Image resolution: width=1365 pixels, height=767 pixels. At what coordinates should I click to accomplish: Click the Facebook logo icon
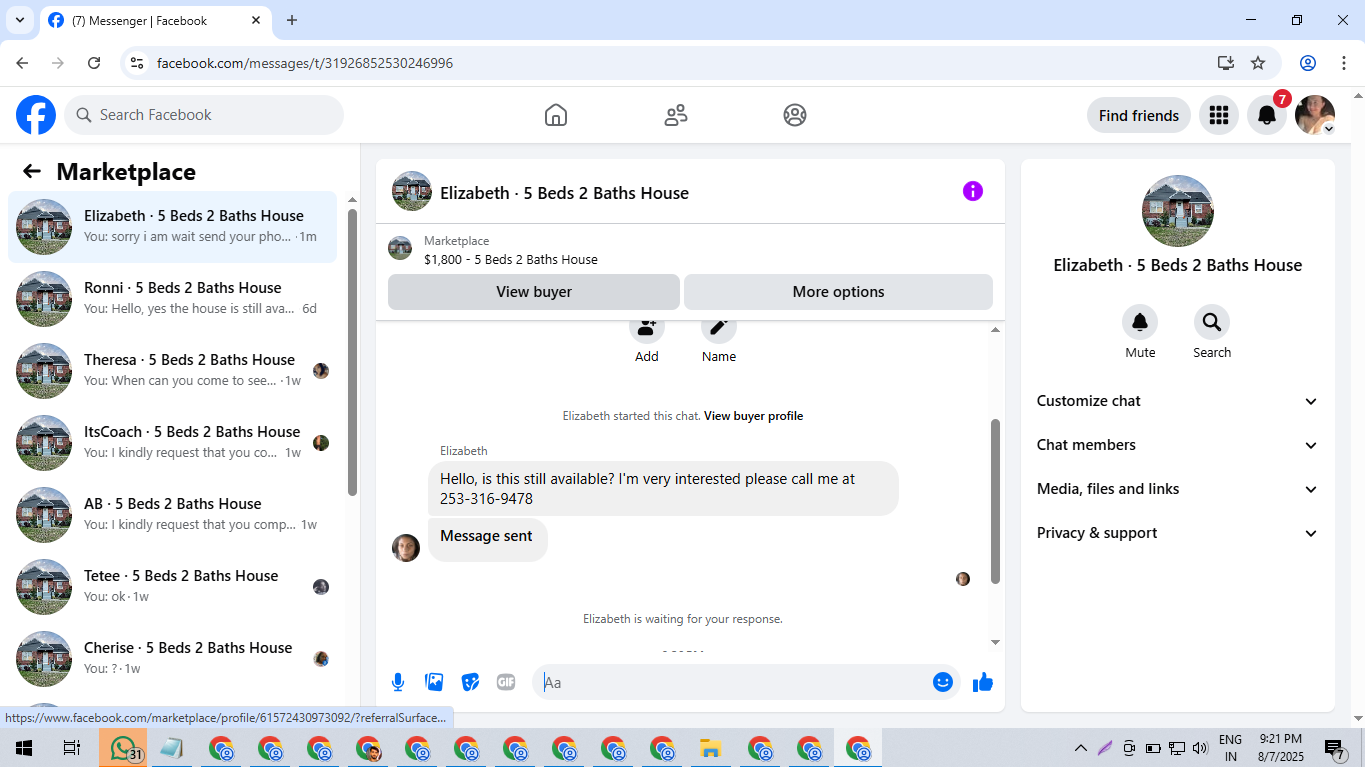36,115
